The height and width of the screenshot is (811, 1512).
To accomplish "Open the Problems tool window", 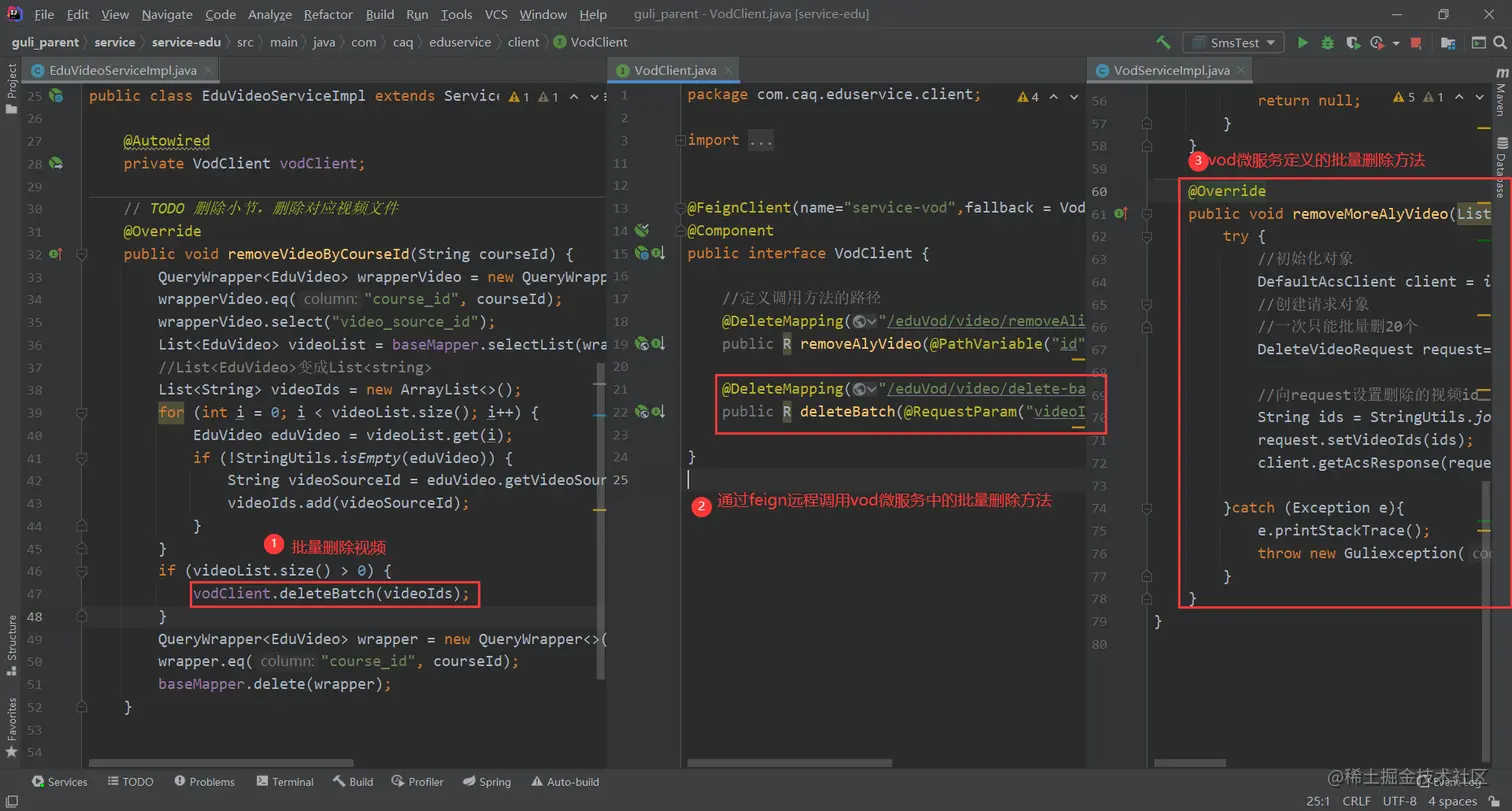I will [x=204, y=782].
